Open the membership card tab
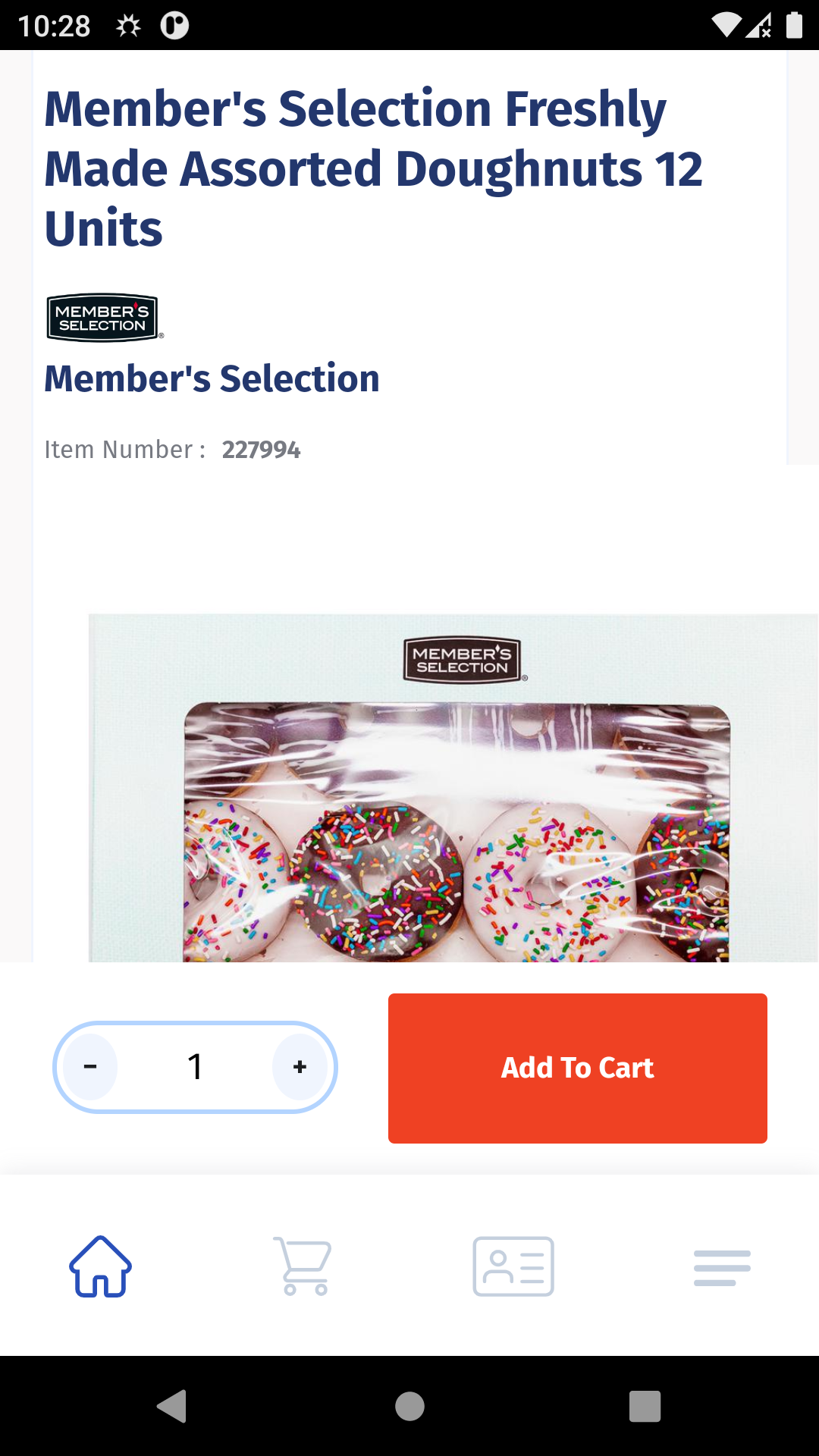Screen dimensions: 819x1456 click(x=513, y=1266)
